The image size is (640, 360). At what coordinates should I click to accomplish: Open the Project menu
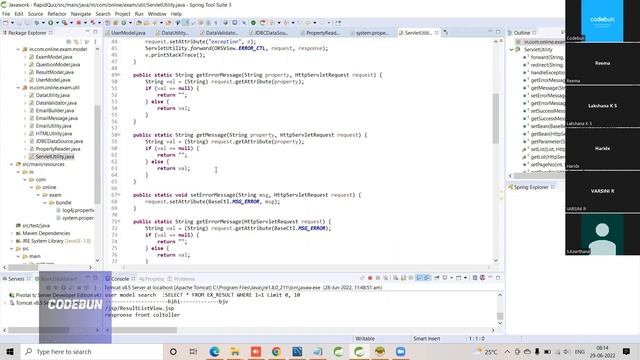pos(122,14)
